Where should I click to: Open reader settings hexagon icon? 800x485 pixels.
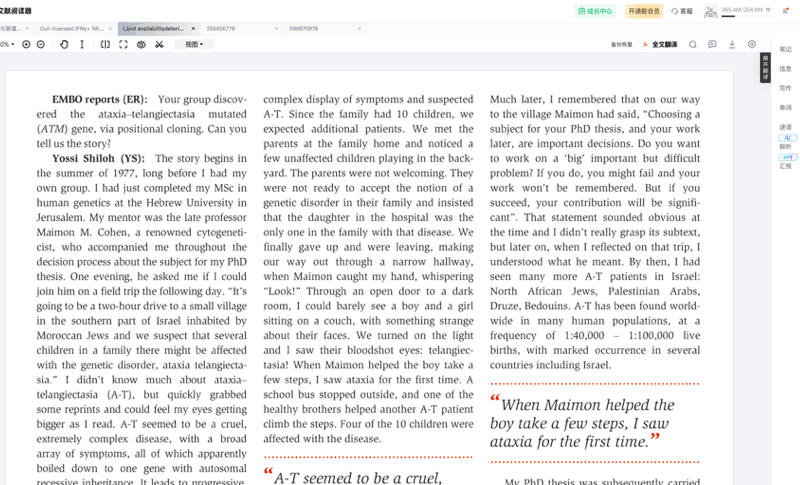752,45
